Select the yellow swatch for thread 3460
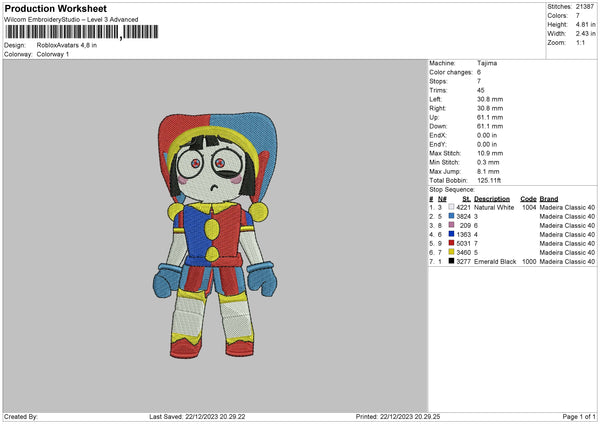Screen dimensions: 600x424 [x=451, y=252]
